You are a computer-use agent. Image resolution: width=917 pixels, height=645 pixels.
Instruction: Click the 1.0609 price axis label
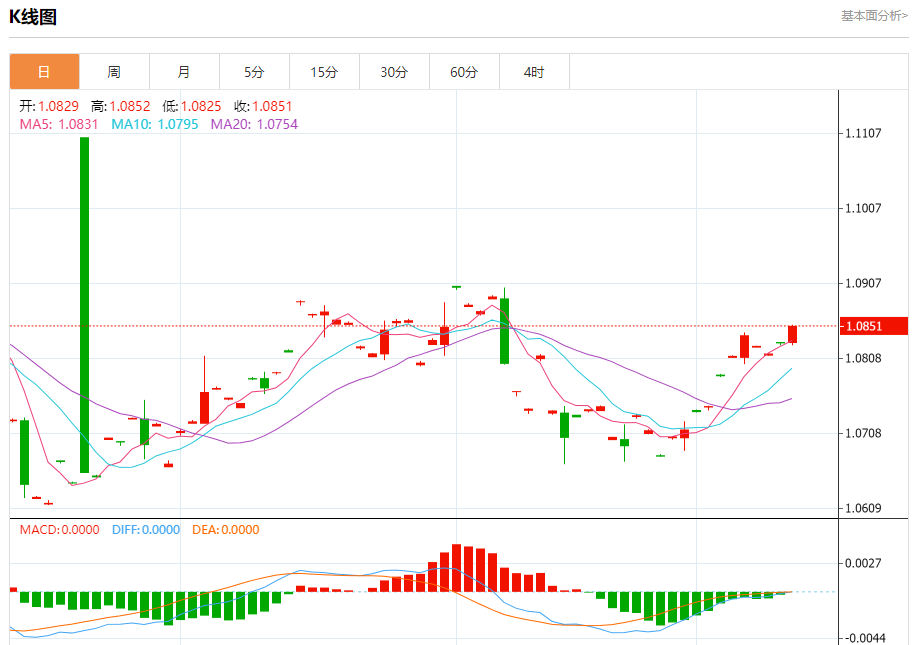[863, 508]
